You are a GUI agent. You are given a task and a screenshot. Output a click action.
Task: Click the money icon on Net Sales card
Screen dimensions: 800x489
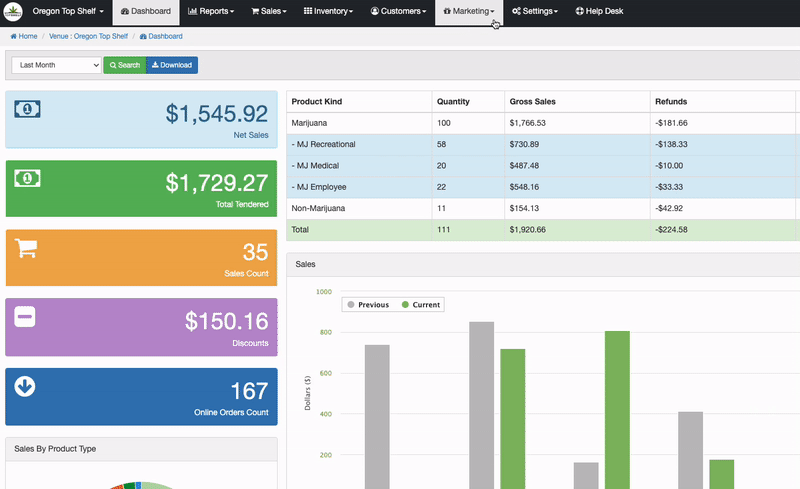pos(27,109)
